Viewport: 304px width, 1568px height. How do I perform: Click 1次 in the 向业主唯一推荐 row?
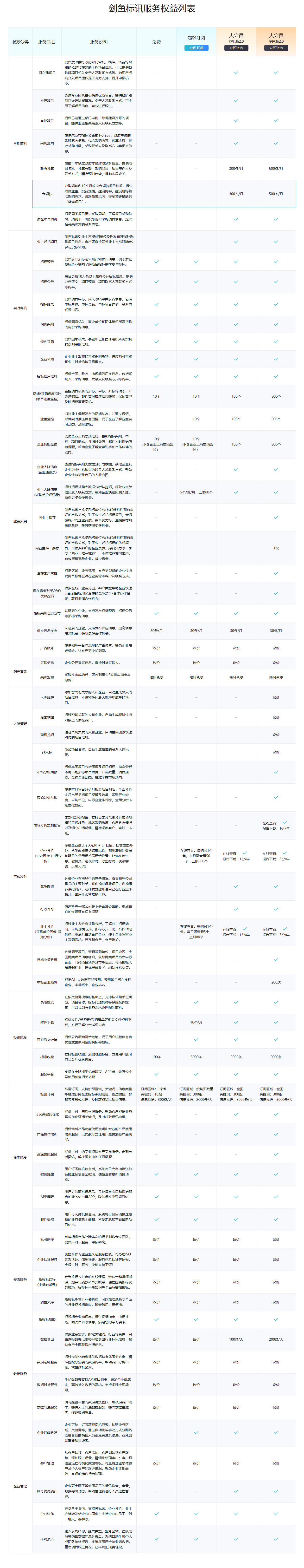point(276,548)
